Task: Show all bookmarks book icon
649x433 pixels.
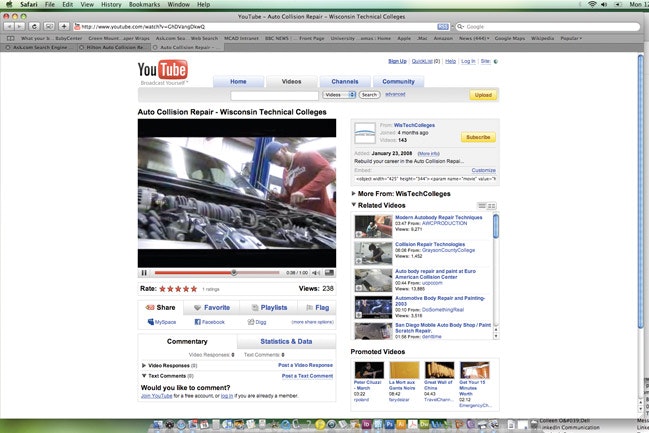Action: tap(11, 38)
